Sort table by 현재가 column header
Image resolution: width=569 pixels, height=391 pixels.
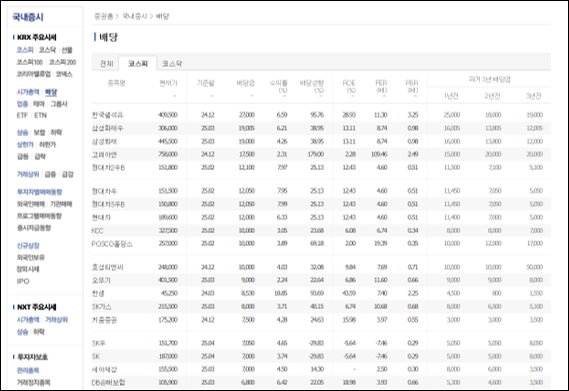pos(168,83)
